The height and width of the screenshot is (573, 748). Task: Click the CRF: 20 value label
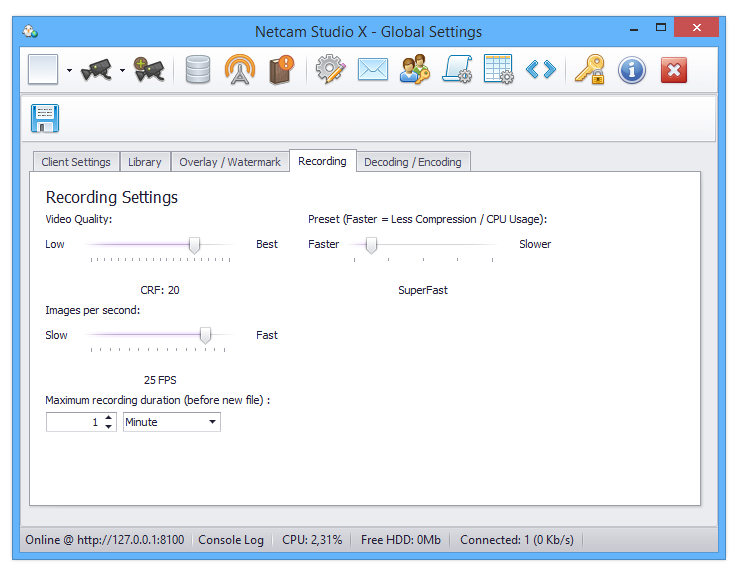(160, 290)
